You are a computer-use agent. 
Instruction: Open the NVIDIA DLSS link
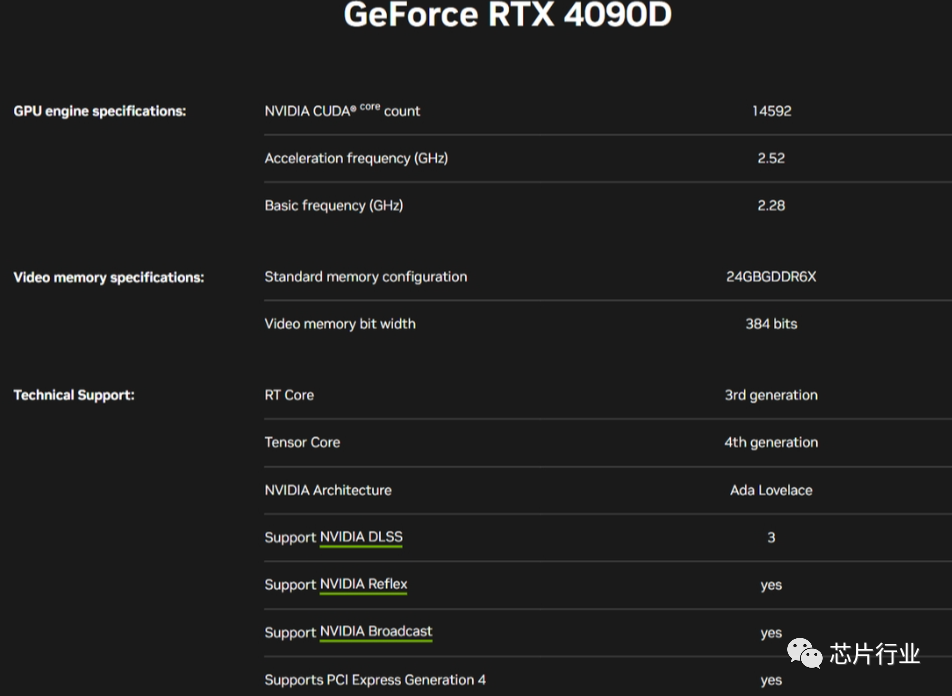361,537
